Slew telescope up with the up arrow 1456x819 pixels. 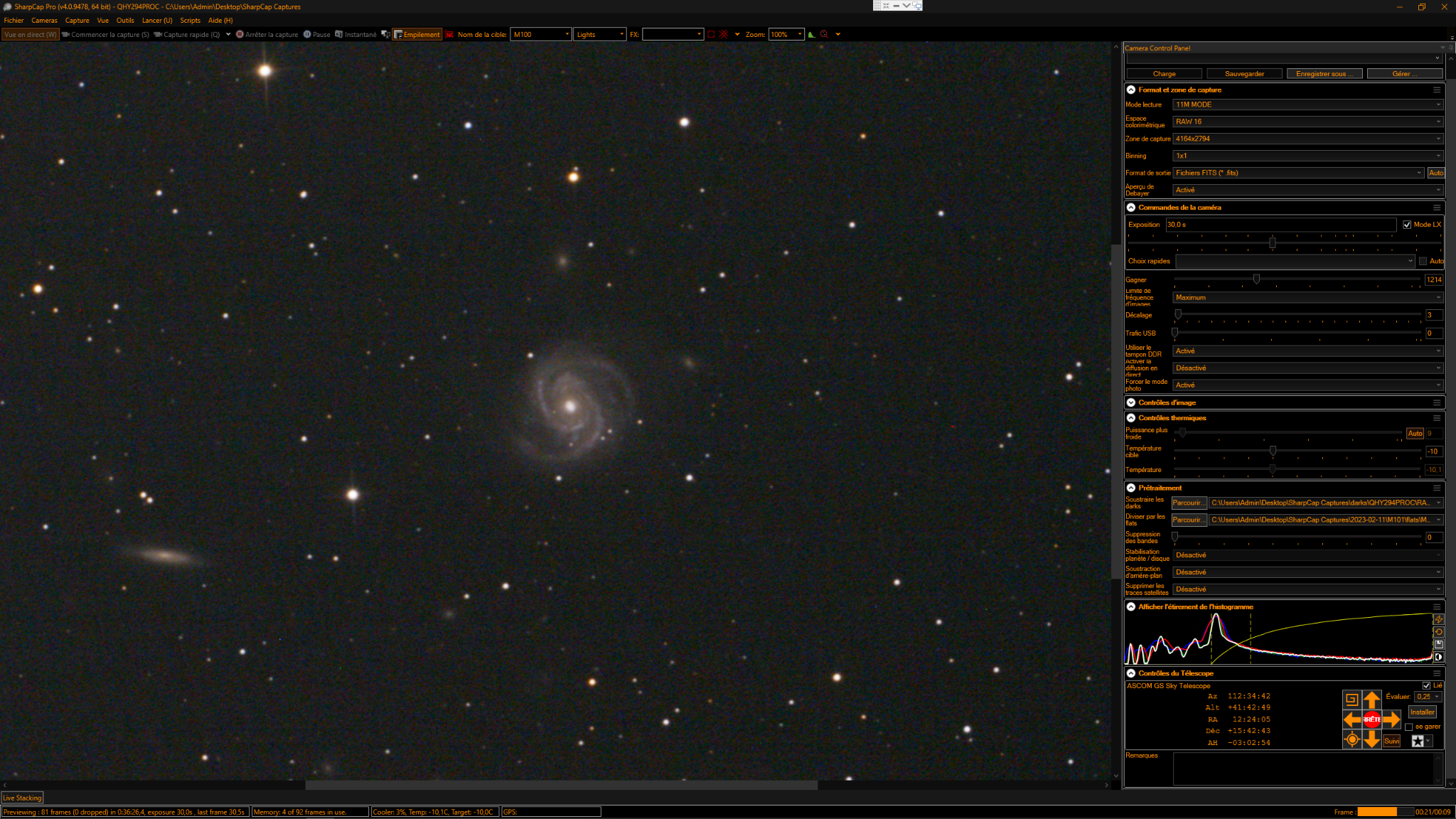click(x=1371, y=700)
